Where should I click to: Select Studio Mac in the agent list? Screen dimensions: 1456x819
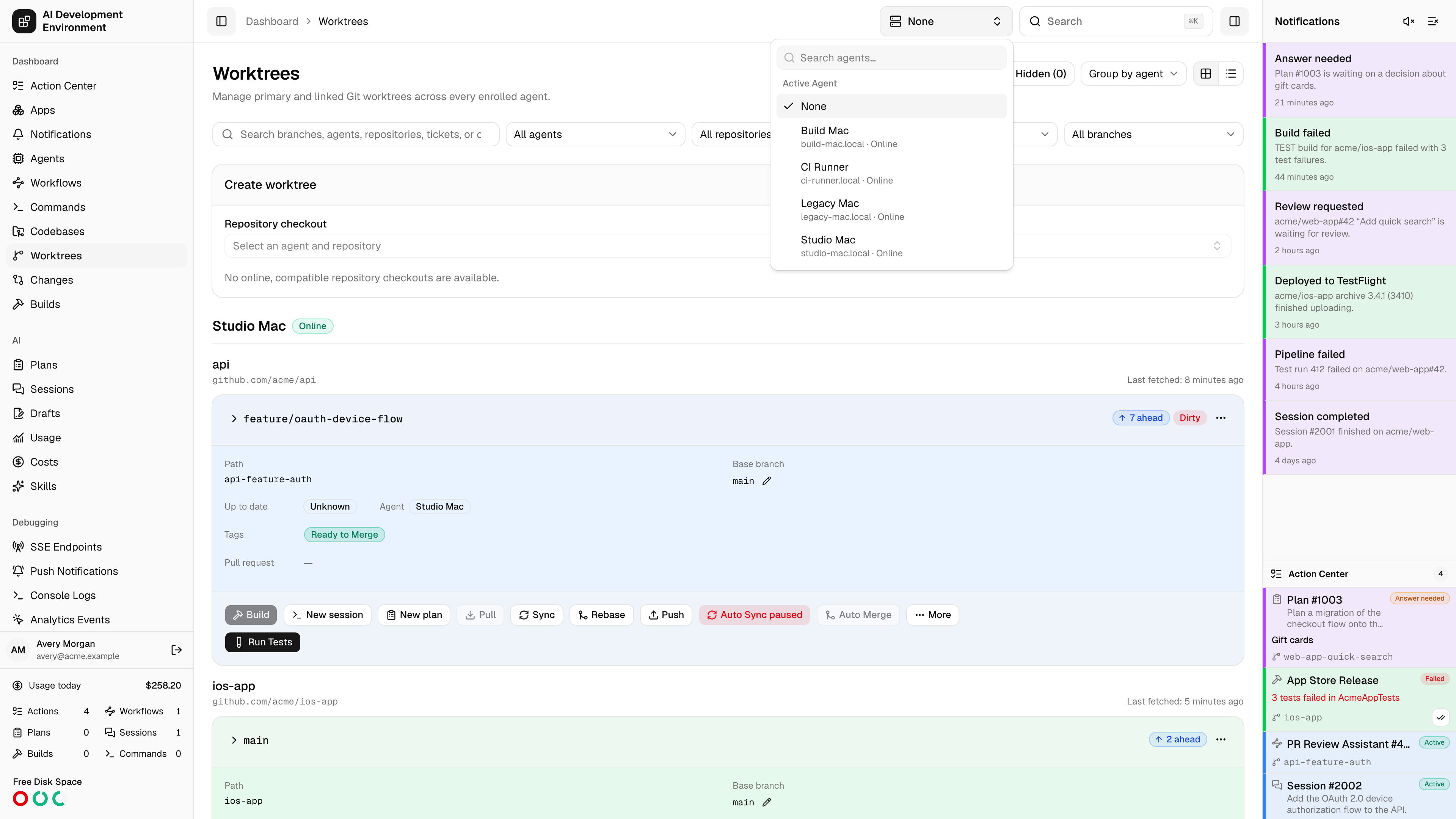[891, 246]
